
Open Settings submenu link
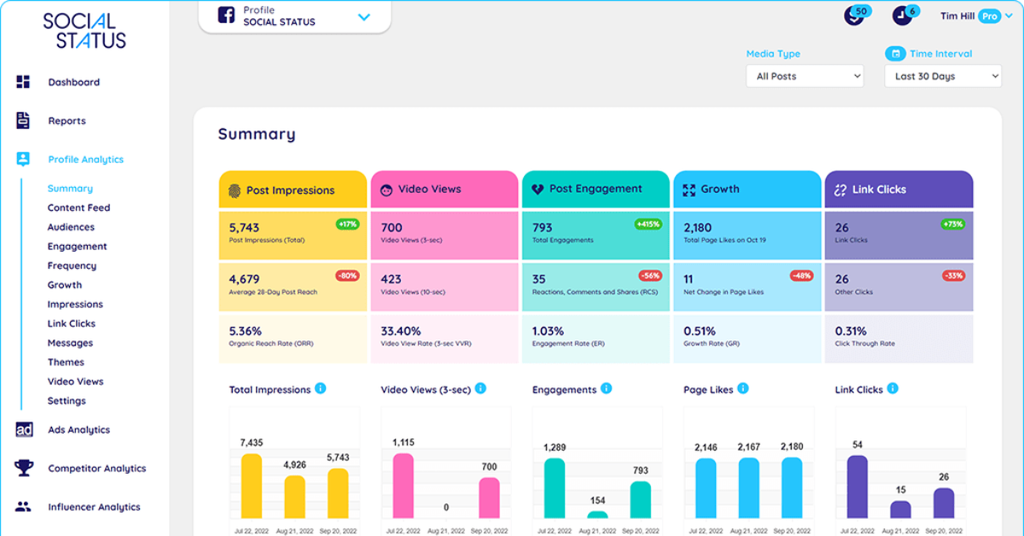click(x=66, y=400)
